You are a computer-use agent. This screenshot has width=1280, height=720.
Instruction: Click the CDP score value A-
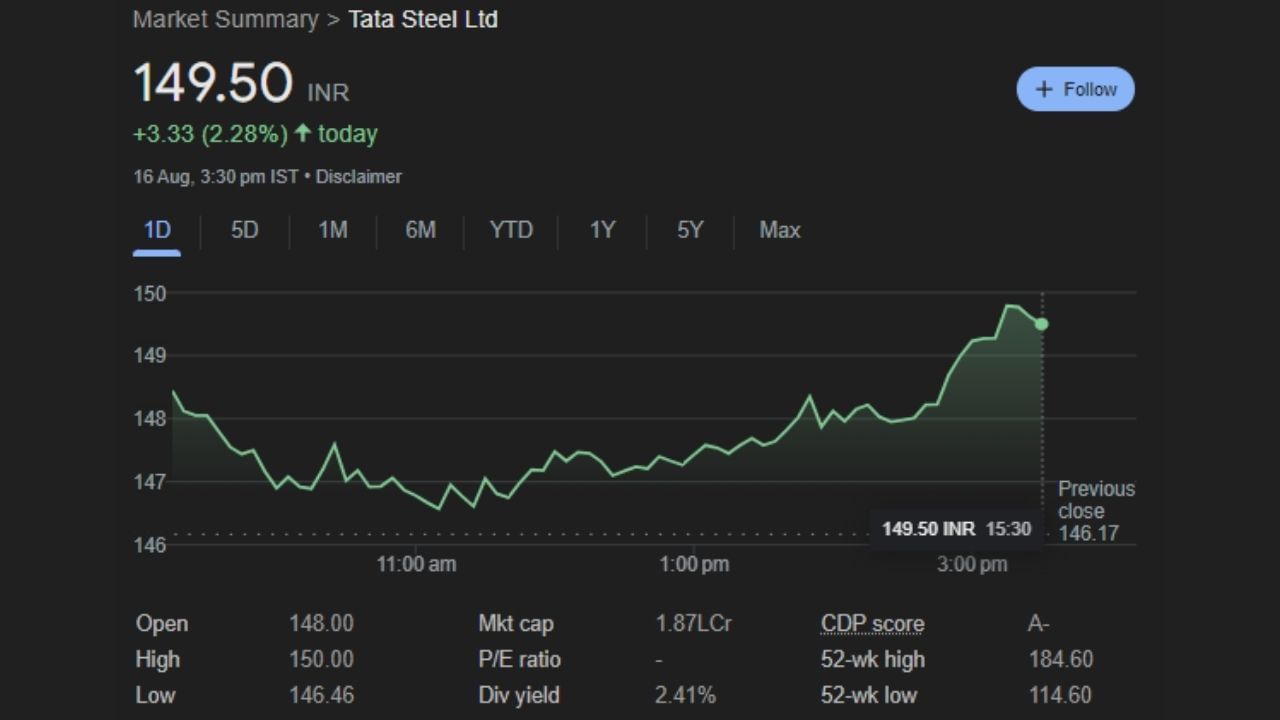[x=1039, y=624]
